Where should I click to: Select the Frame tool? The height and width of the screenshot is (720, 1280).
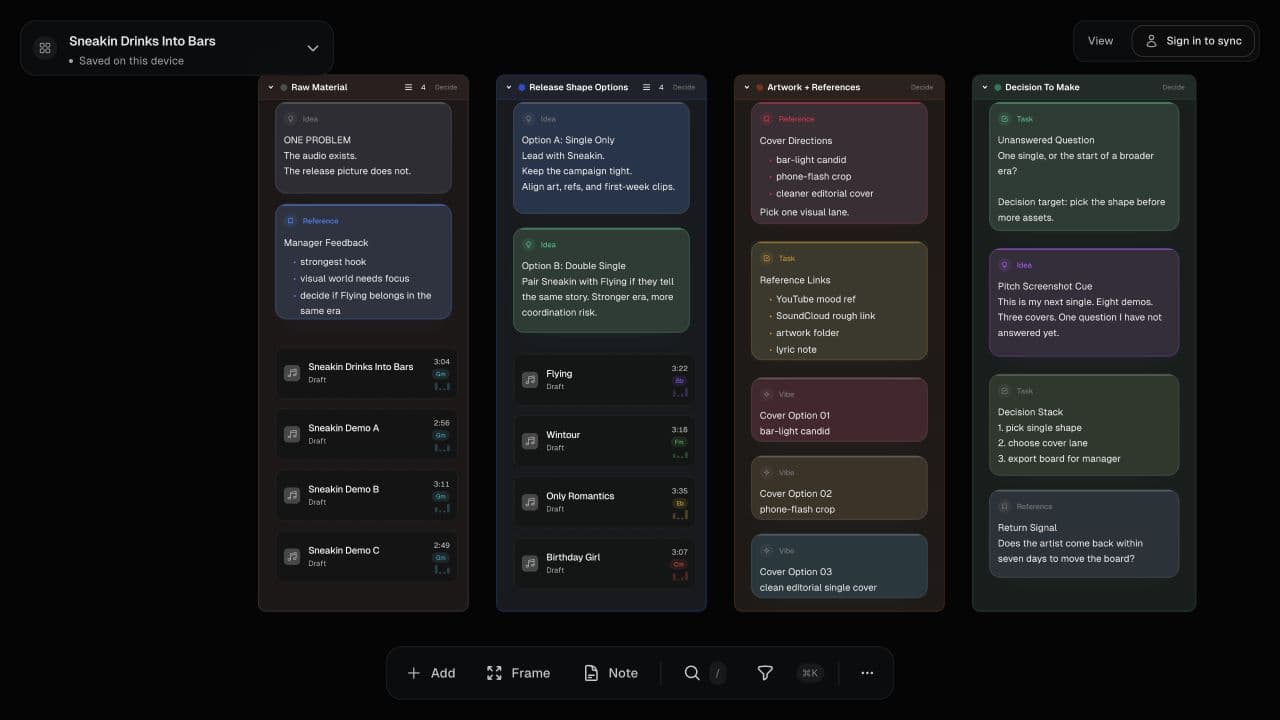[518, 673]
